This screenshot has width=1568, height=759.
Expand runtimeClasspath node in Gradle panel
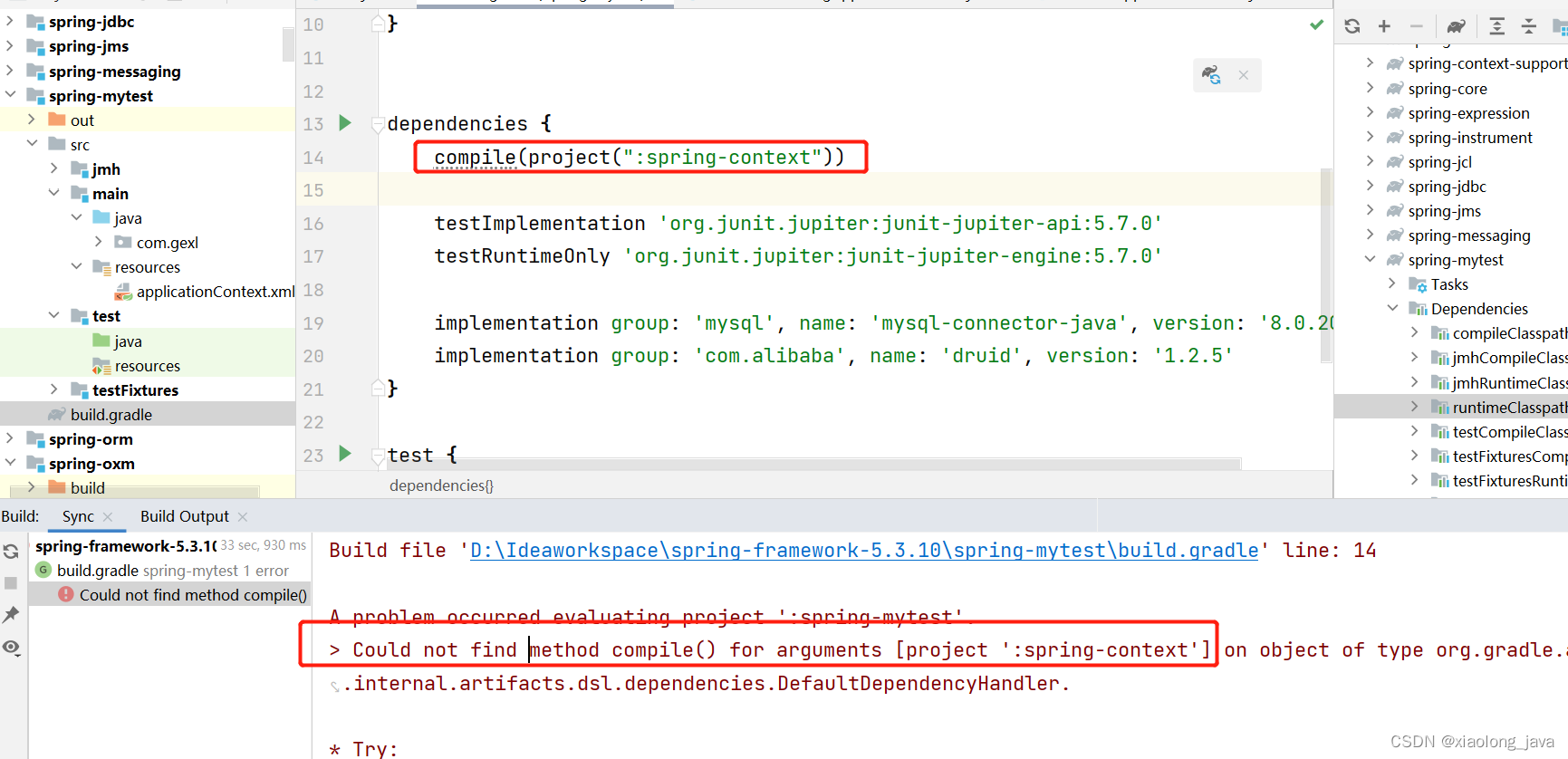(x=1415, y=407)
